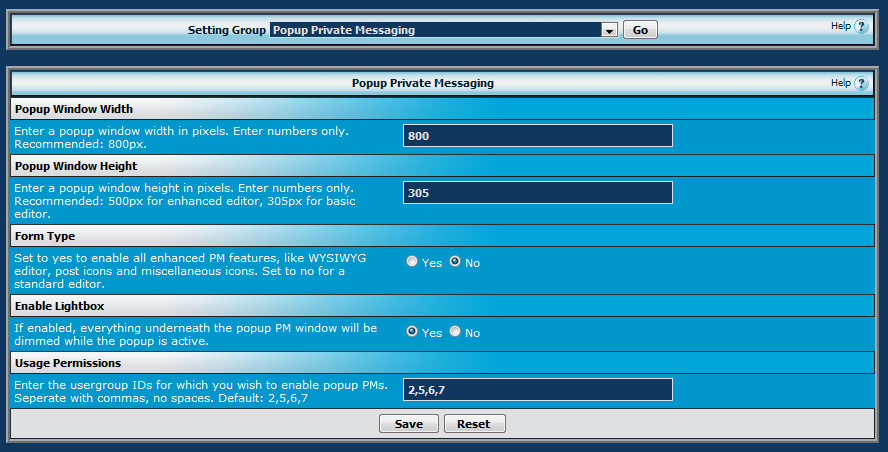This screenshot has width=888, height=452.
Task: Select Yes for Form Type
Action: point(412,262)
